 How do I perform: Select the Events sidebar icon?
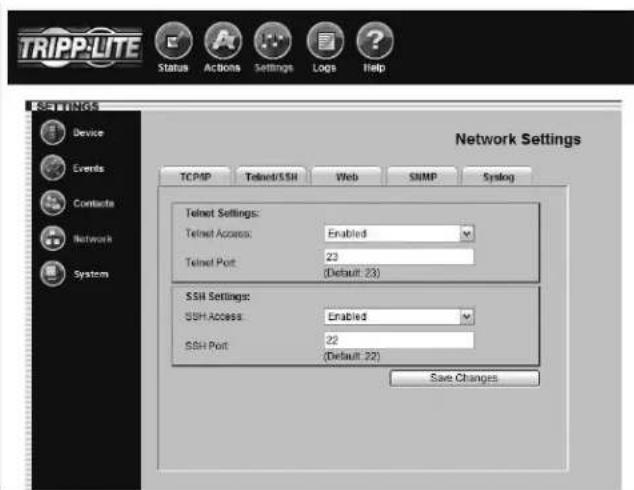point(53,167)
